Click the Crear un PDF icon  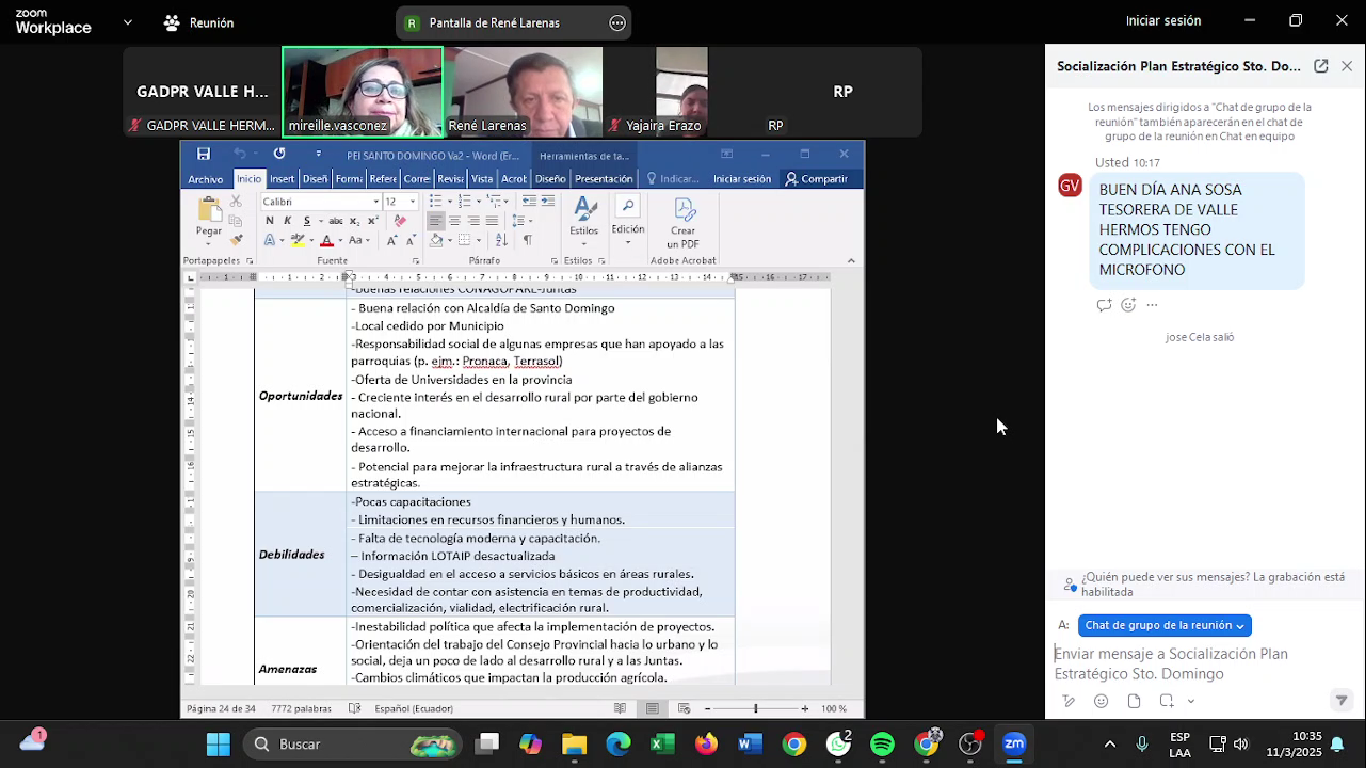tap(684, 223)
